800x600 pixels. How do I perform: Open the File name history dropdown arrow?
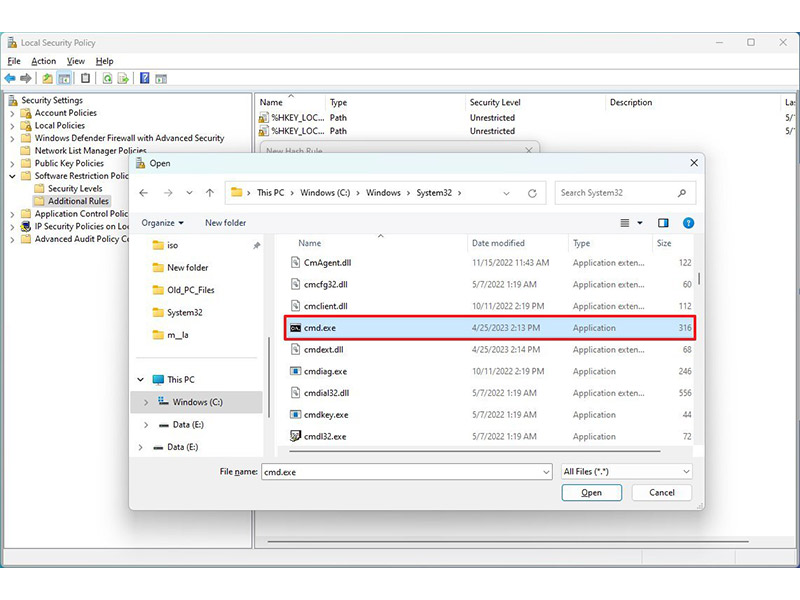(x=546, y=472)
